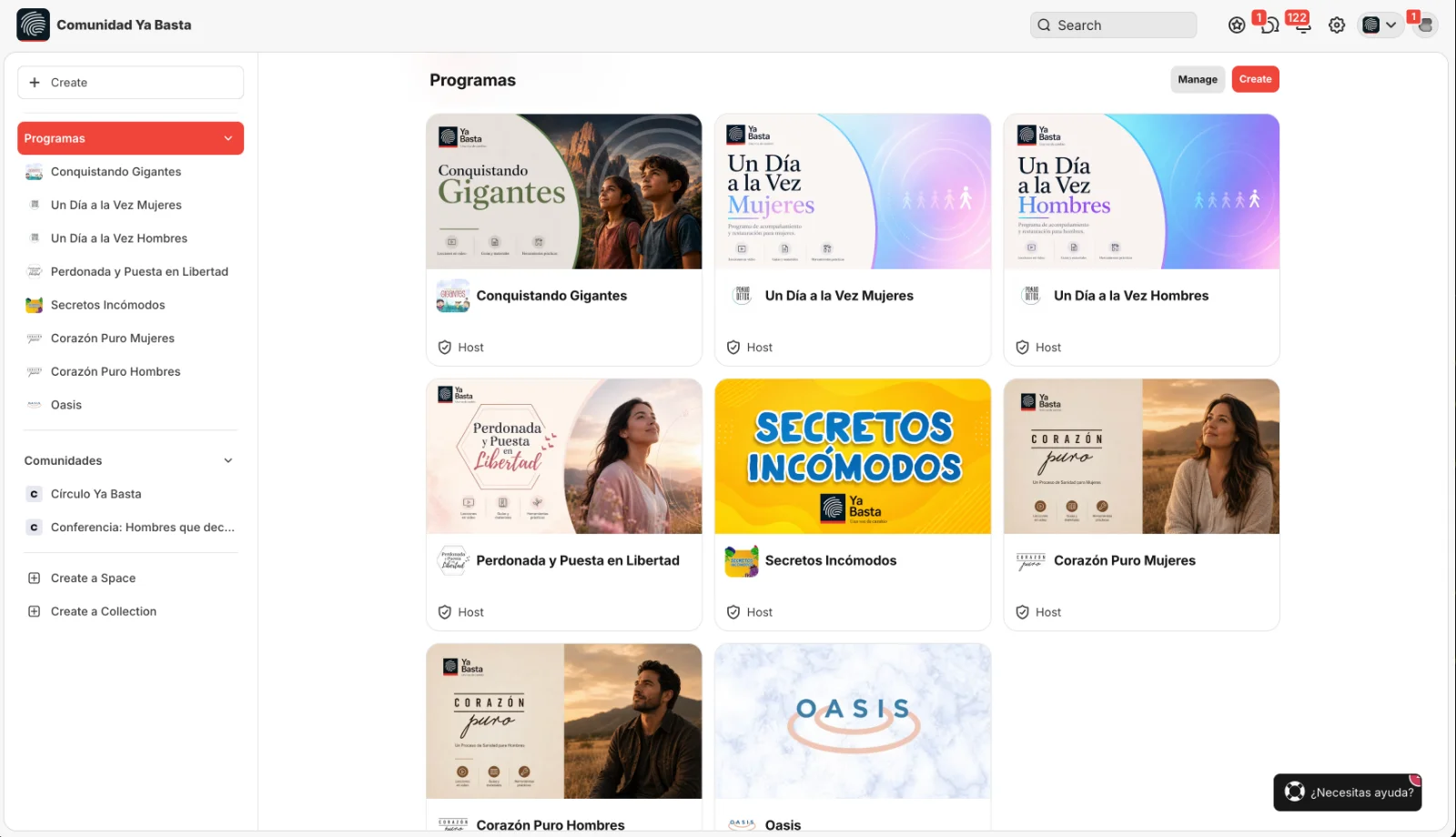
Task: Open Conquistando Gigantes in the sidebar
Action: pyautogui.click(x=130, y=172)
